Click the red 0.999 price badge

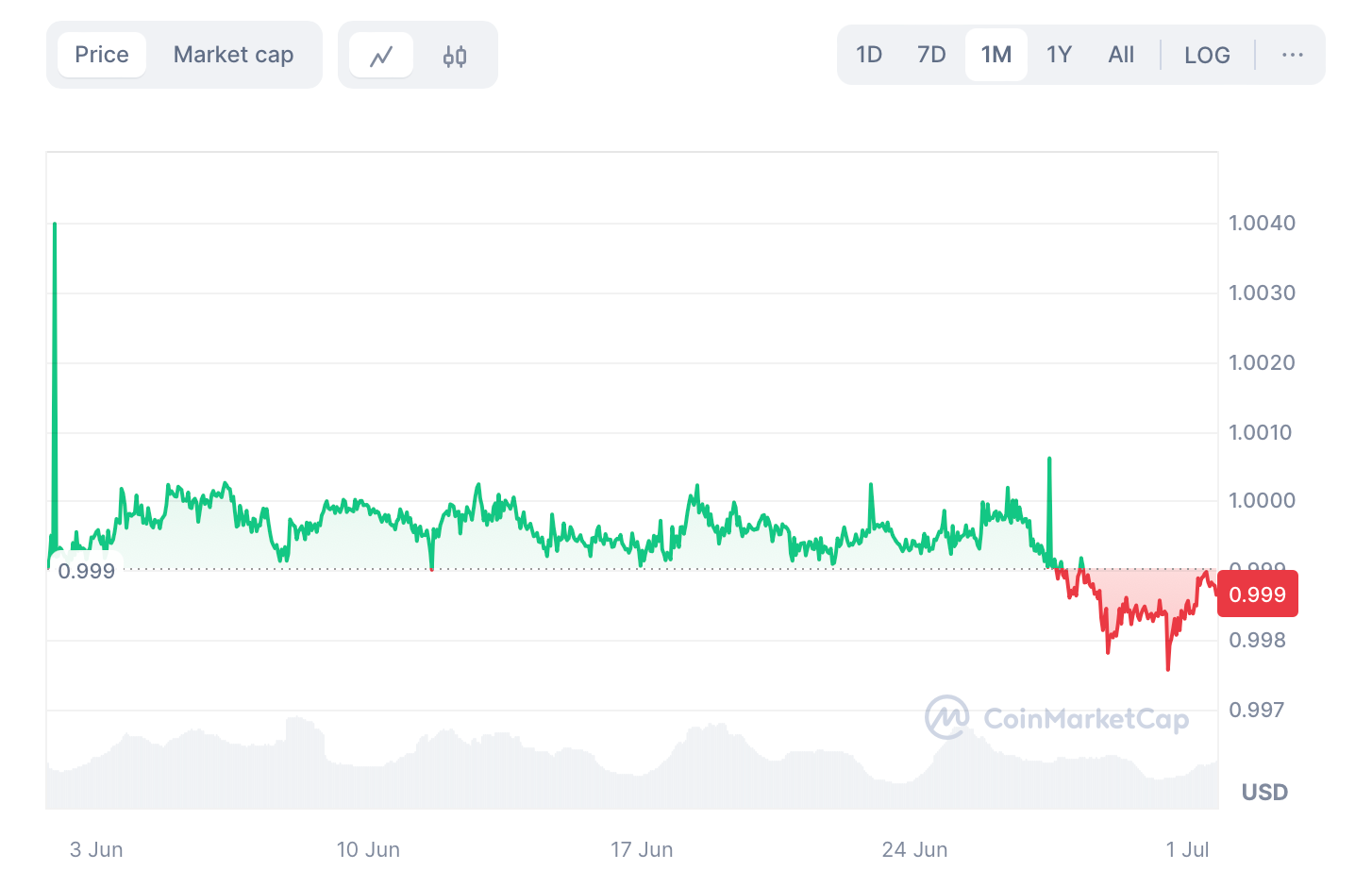(x=1257, y=594)
